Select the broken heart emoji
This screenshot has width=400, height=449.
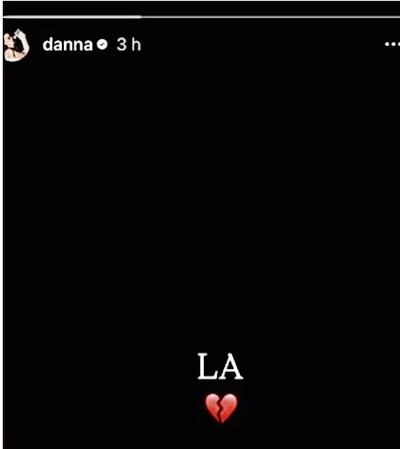coord(221,408)
